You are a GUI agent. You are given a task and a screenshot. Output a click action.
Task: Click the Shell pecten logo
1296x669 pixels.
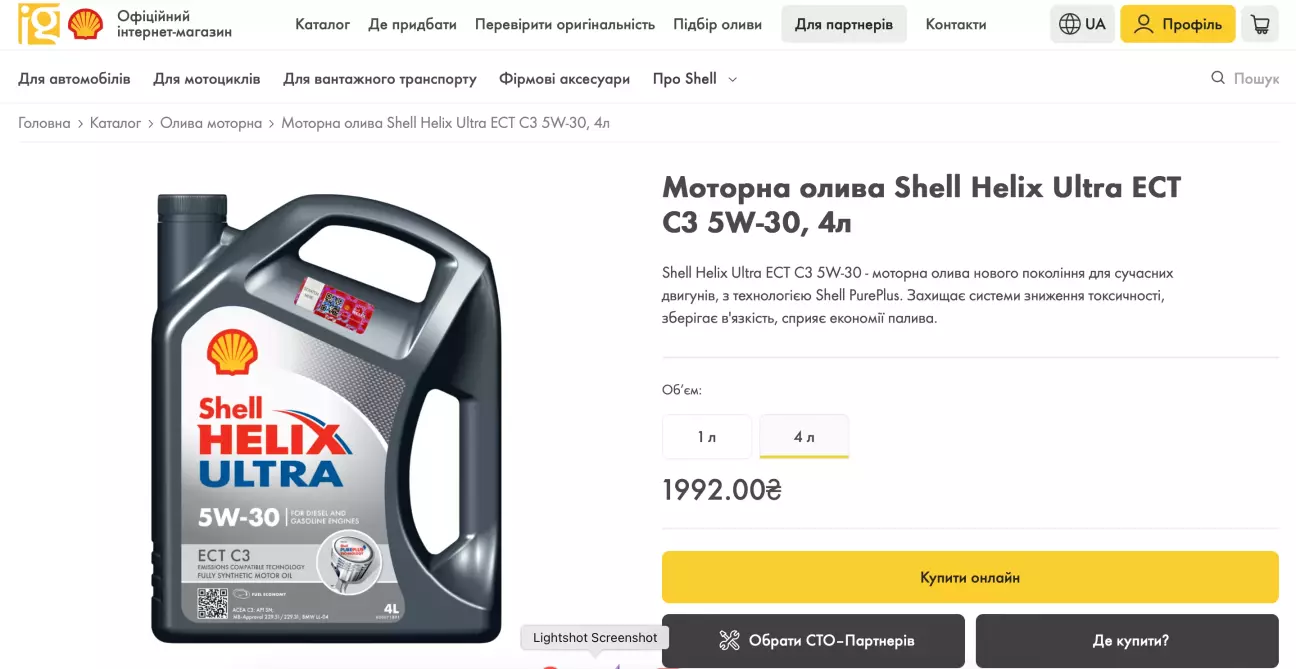(86, 24)
